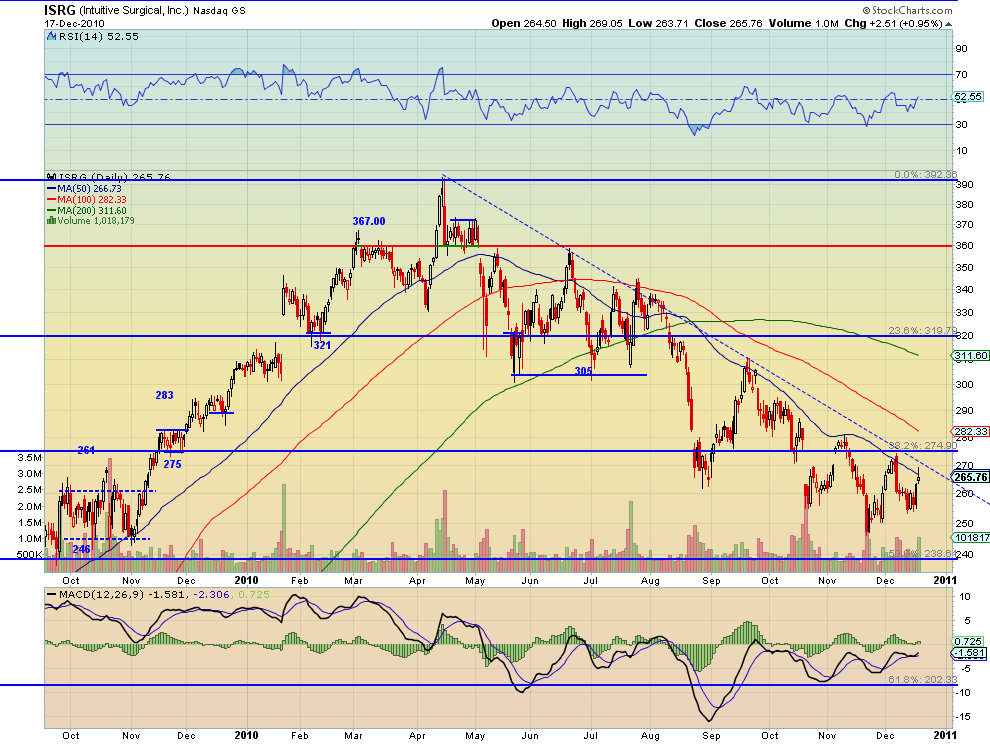Click the 52.55 RSI value tag on right axis
Image resolution: width=990 pixels, height=744 pixels.
click(968, 97)
